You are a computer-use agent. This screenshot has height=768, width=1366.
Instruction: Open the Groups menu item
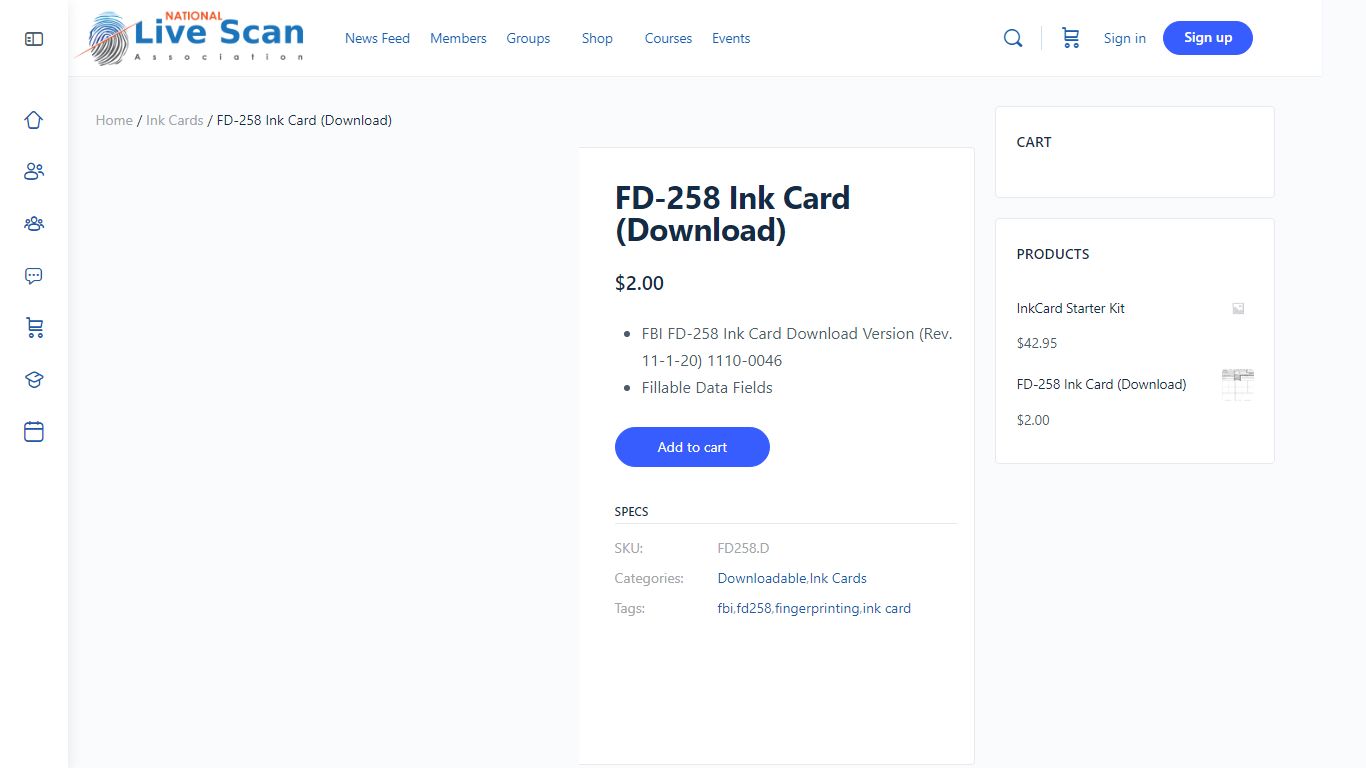528,38
